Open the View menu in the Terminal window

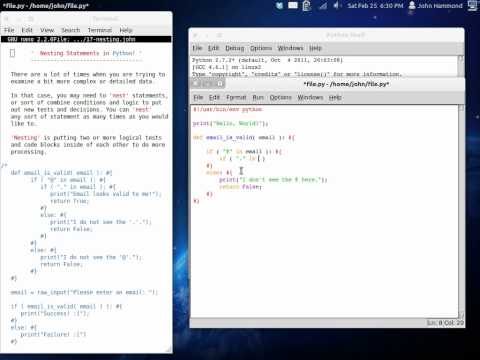point(47,30)
